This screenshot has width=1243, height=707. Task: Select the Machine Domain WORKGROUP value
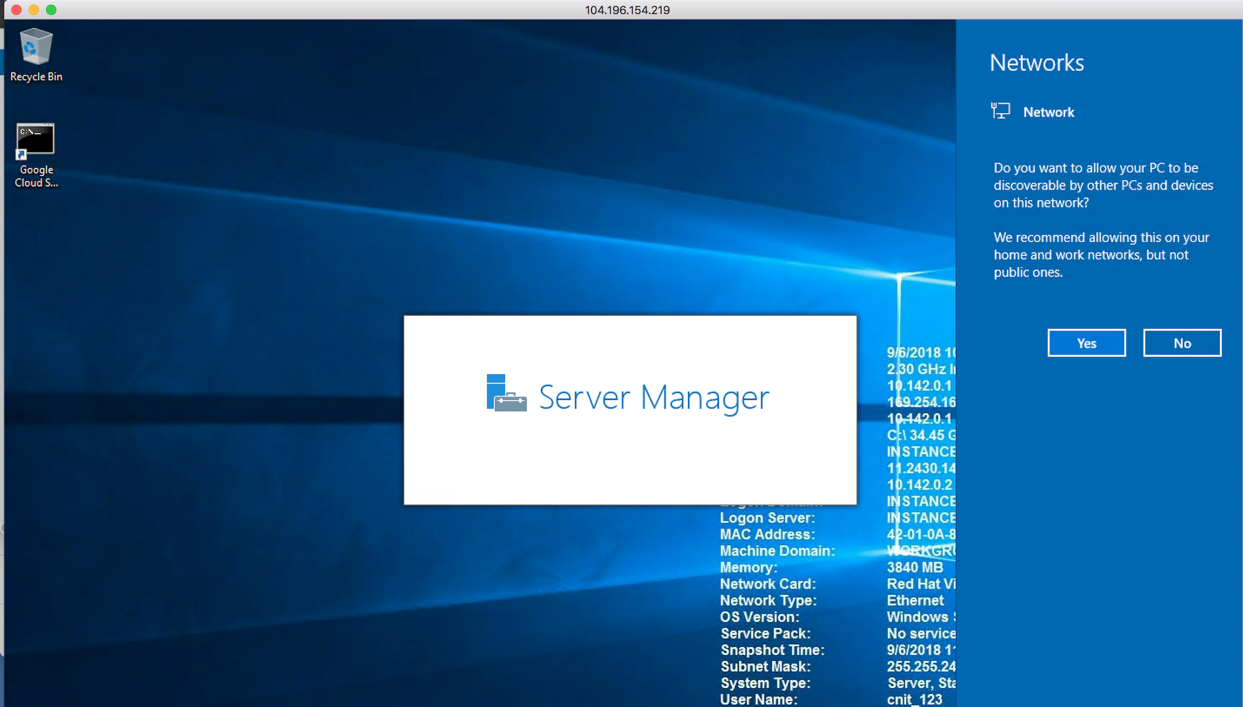(920, 551)
